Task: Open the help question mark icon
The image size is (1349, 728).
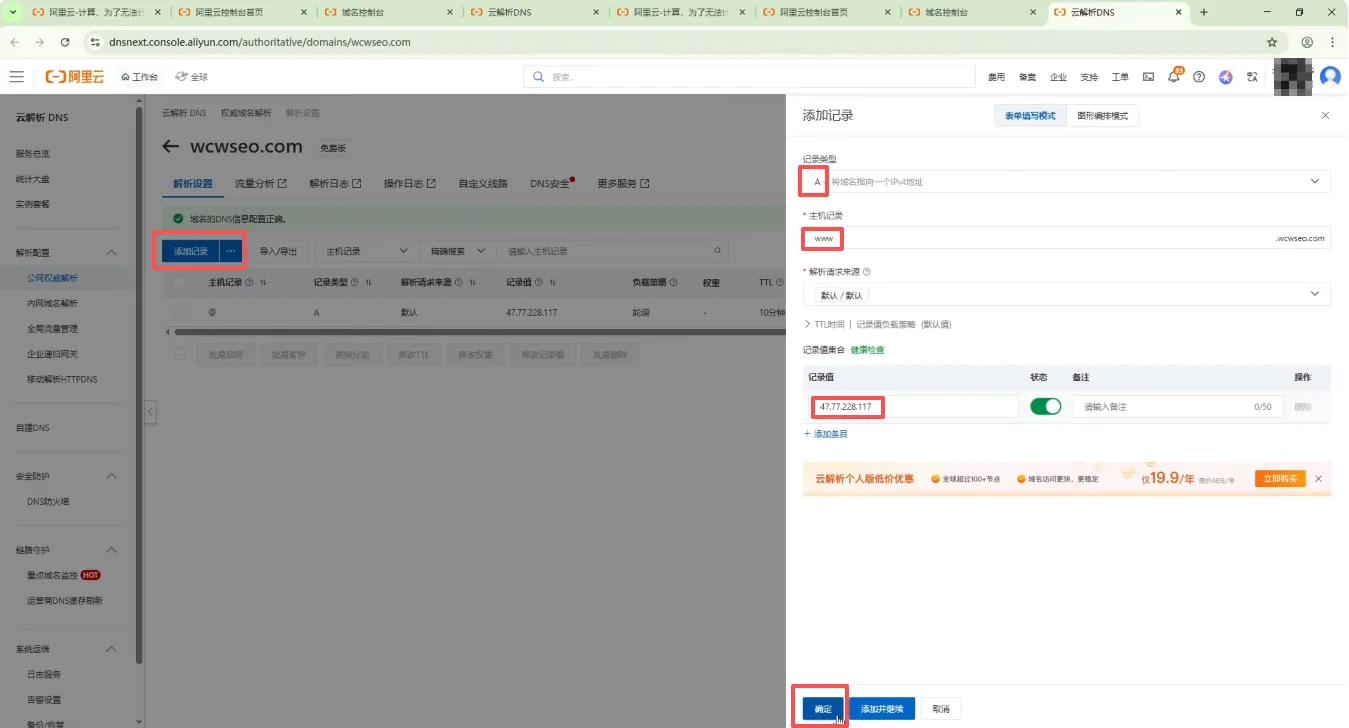Action: click(1199, 77)
